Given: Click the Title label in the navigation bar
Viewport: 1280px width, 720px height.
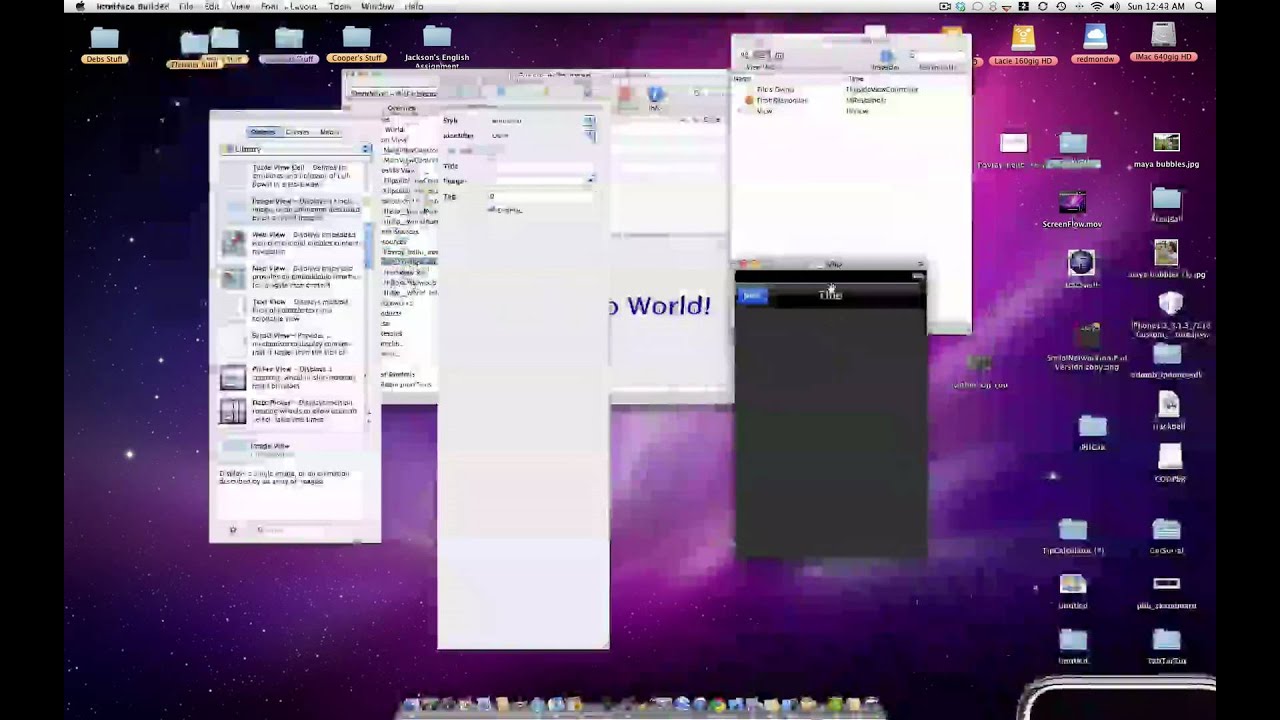Looking at the screenshot, I should [830, 294].
